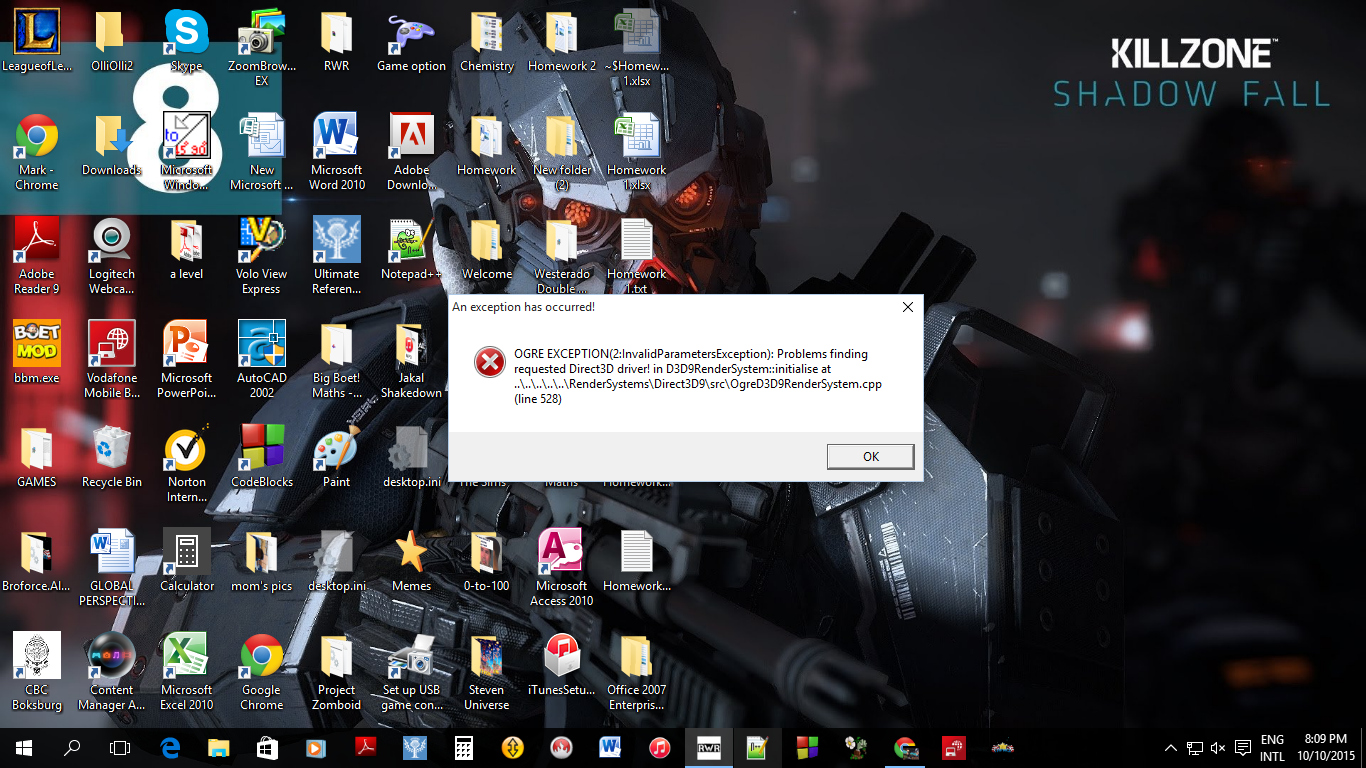The image size is (1366, 768).
Task: Select Microsoft Word 2010 desktop shortcut
Action: click(337, 152)
